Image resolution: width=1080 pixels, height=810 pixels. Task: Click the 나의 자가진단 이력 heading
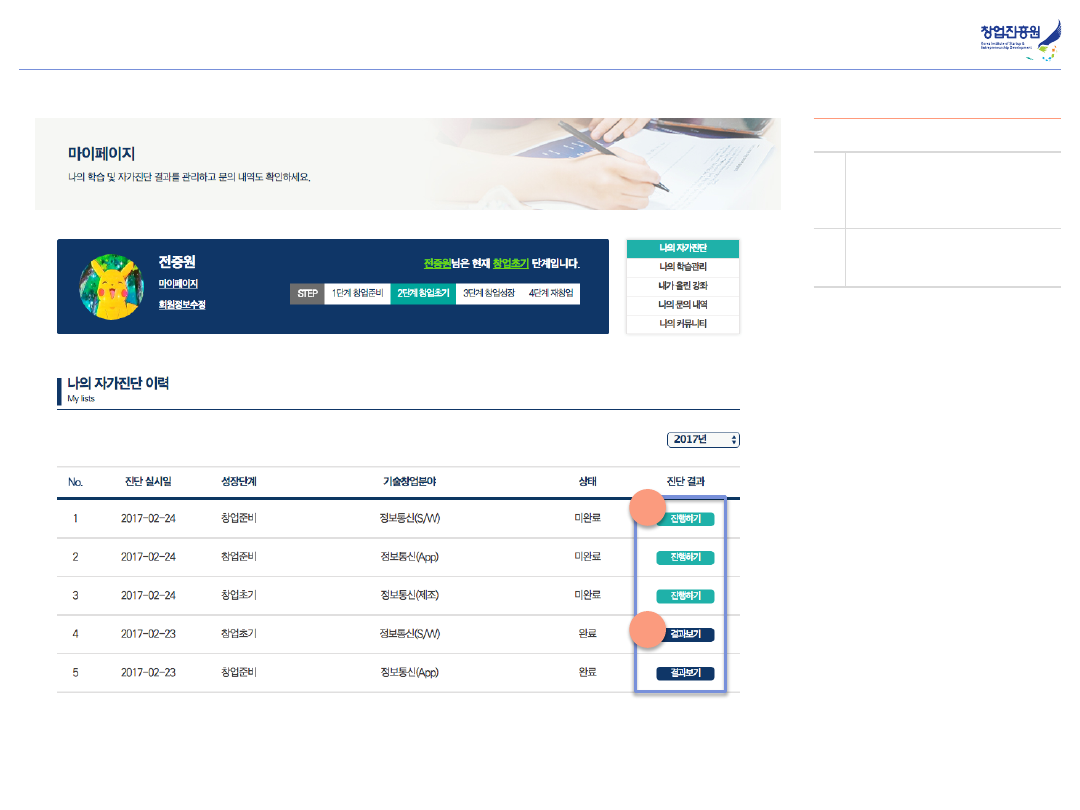coord(118,384)
